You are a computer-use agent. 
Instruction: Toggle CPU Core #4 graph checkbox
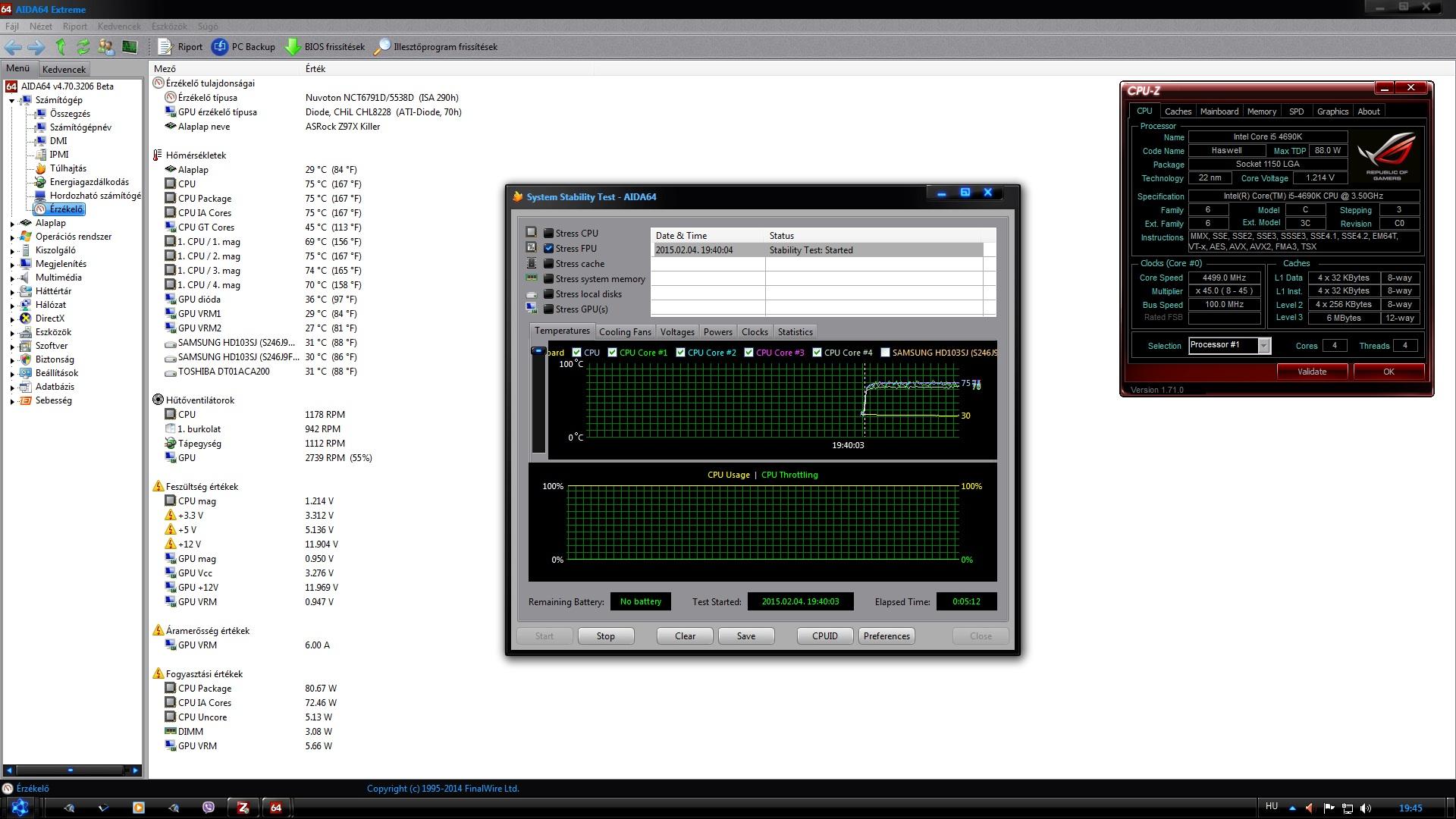[817, 353]
